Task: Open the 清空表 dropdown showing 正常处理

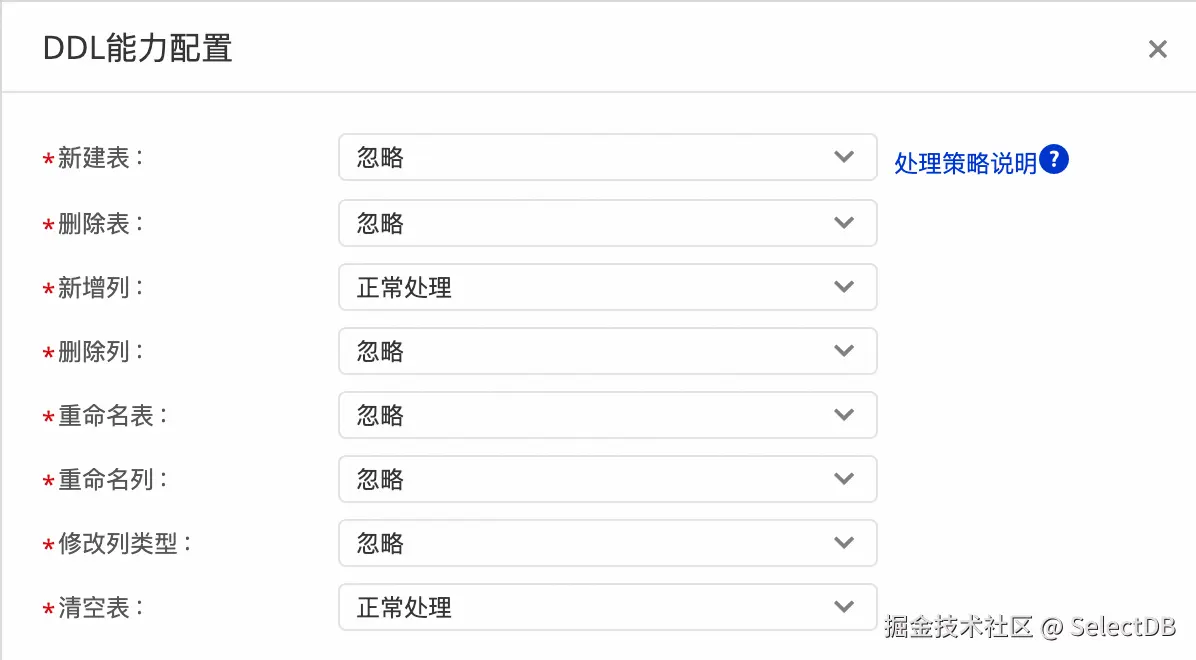Action: [x=608, y=607]
